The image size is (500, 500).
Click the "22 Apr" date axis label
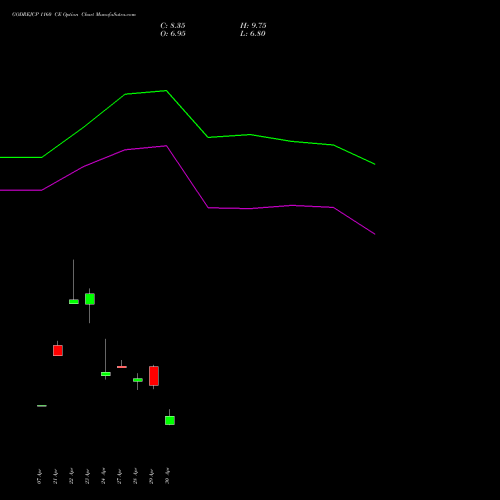71,476
